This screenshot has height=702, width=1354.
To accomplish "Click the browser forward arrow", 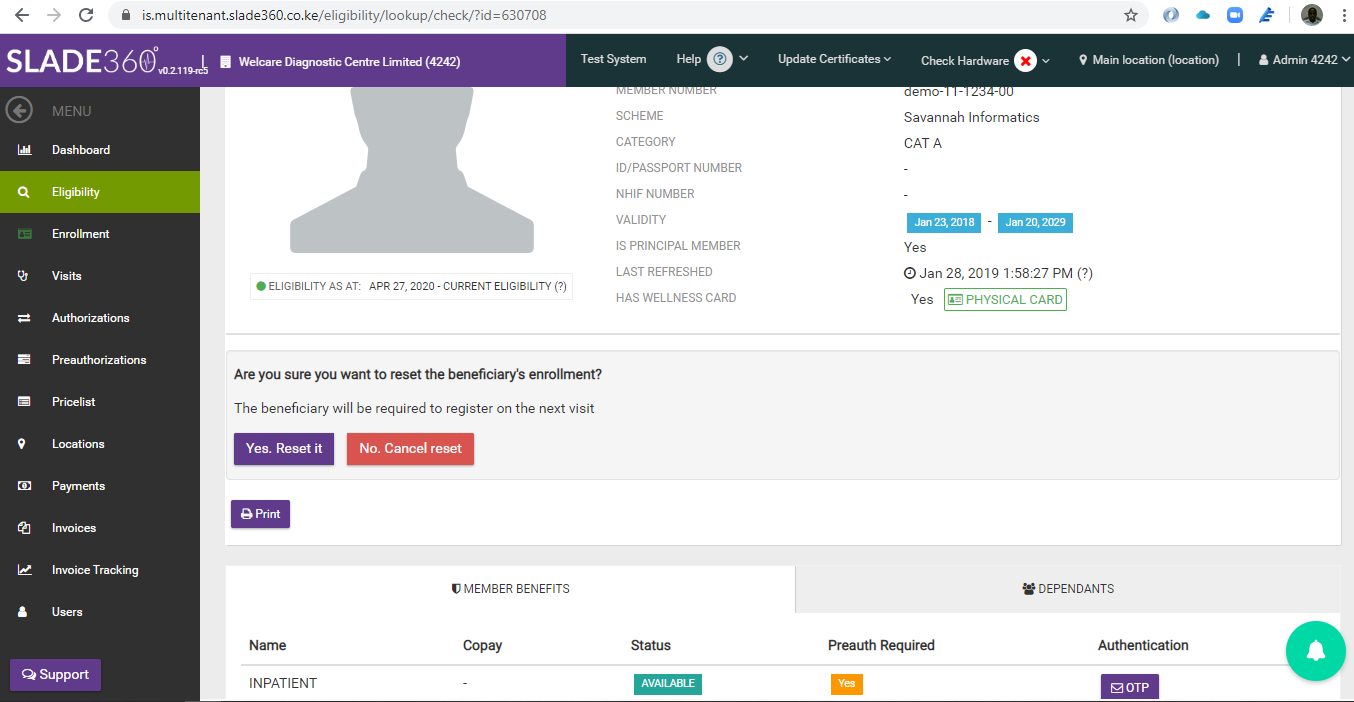I will pyautogui.click(x=54, y=15).
